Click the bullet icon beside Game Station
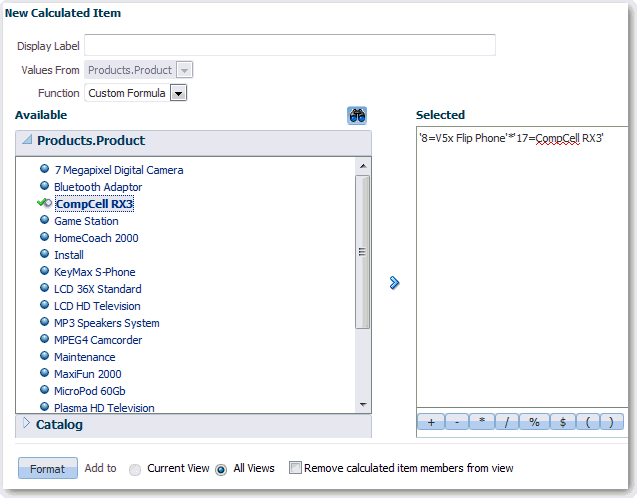 pos(45,220)
